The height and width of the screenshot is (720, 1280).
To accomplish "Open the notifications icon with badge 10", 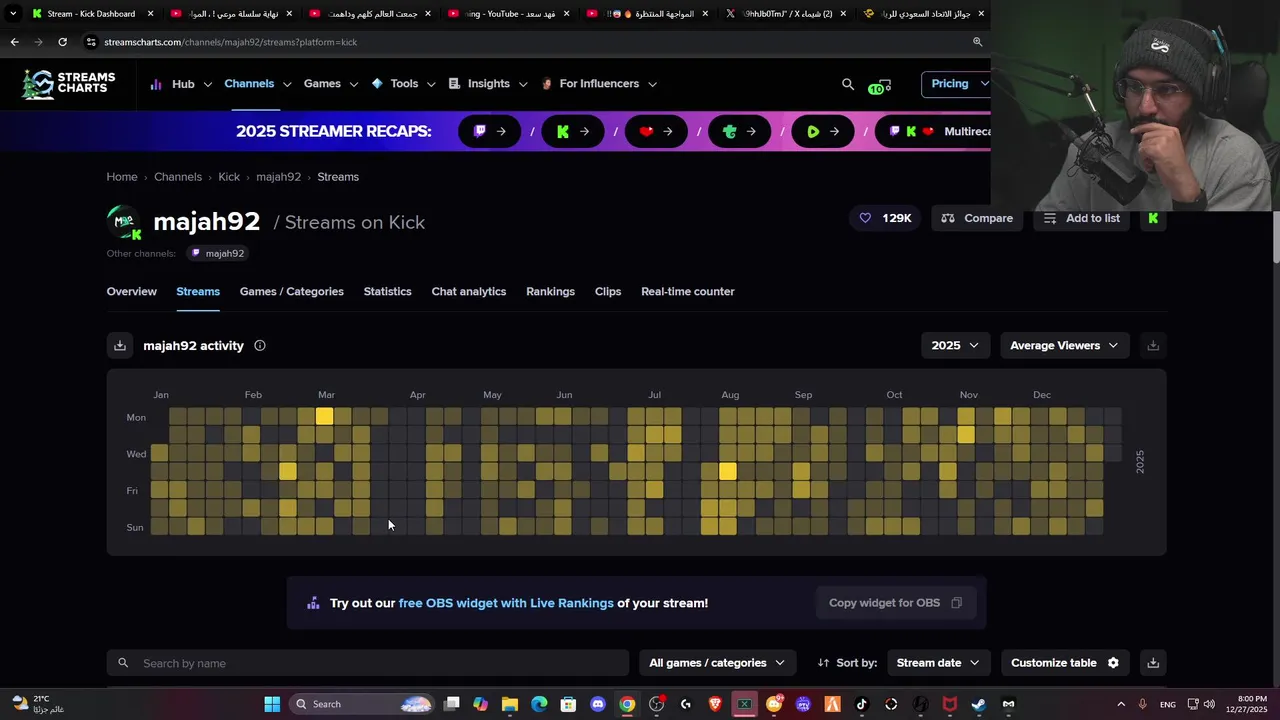I will click(x=879, y=85).
